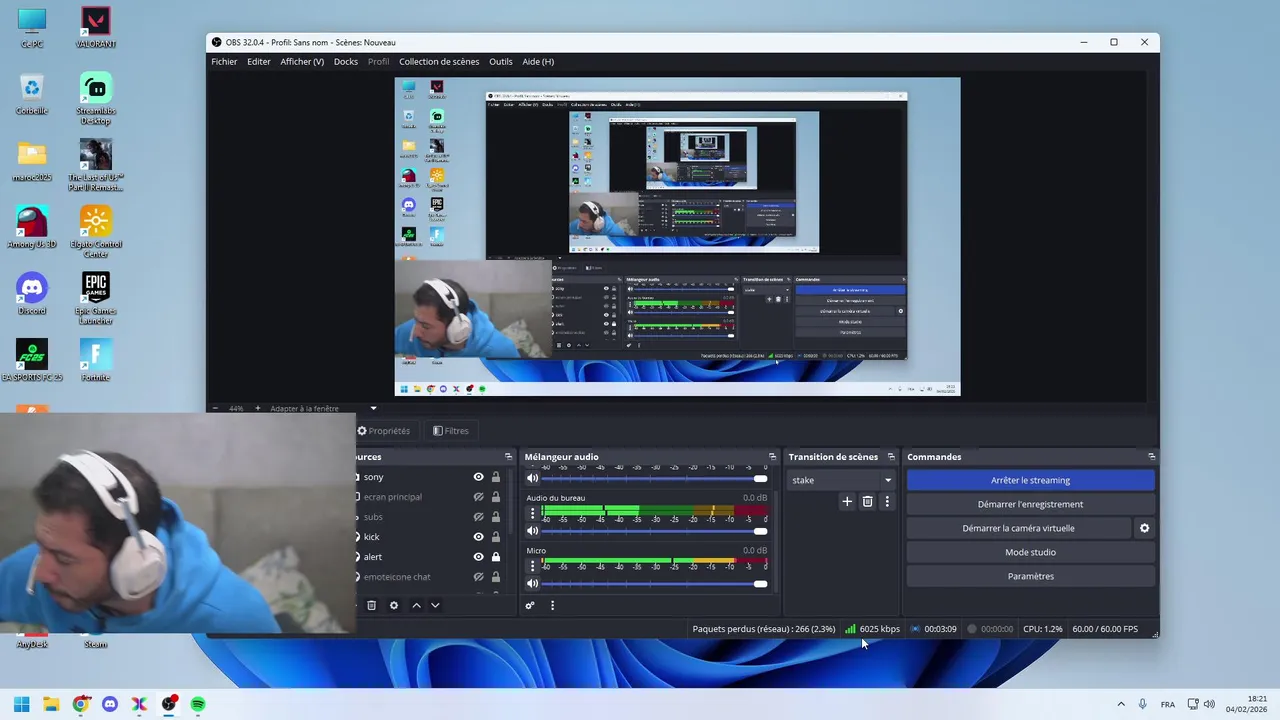This screenshot has height=720, width=1280.
Task: Open Chrome from the taskbar
Action: coord(81,704)
